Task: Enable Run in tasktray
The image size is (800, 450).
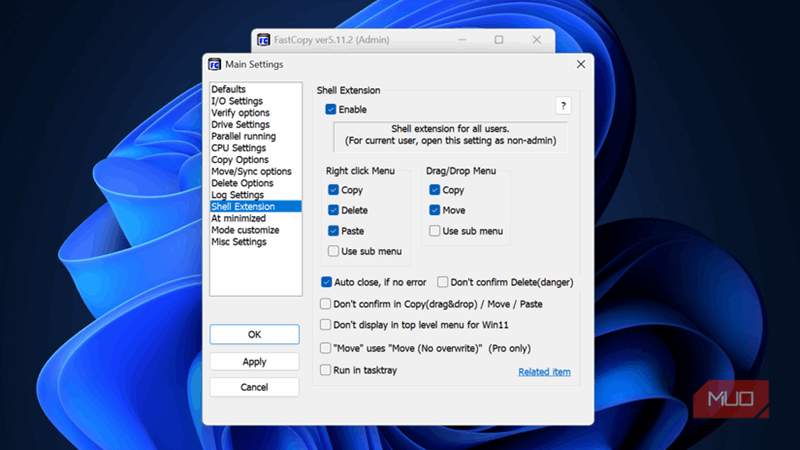Action: tap(325, 370)
